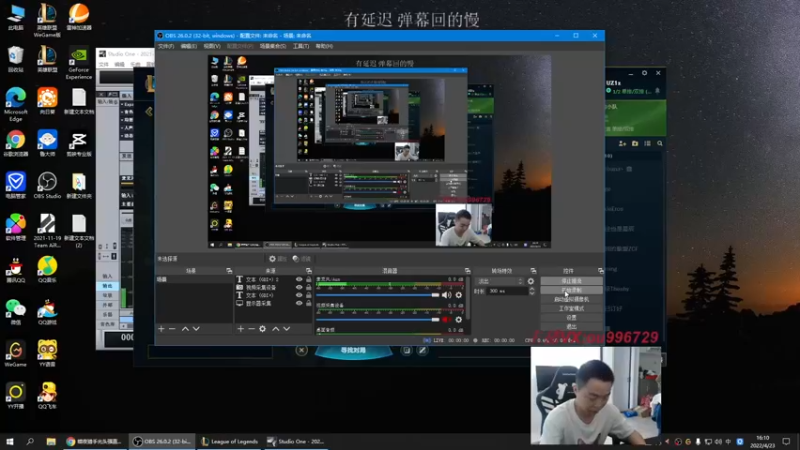800x450 pixels.
Task: Adjust the 麦克风/Aux volume slider
Action: [x=378, y=295]
